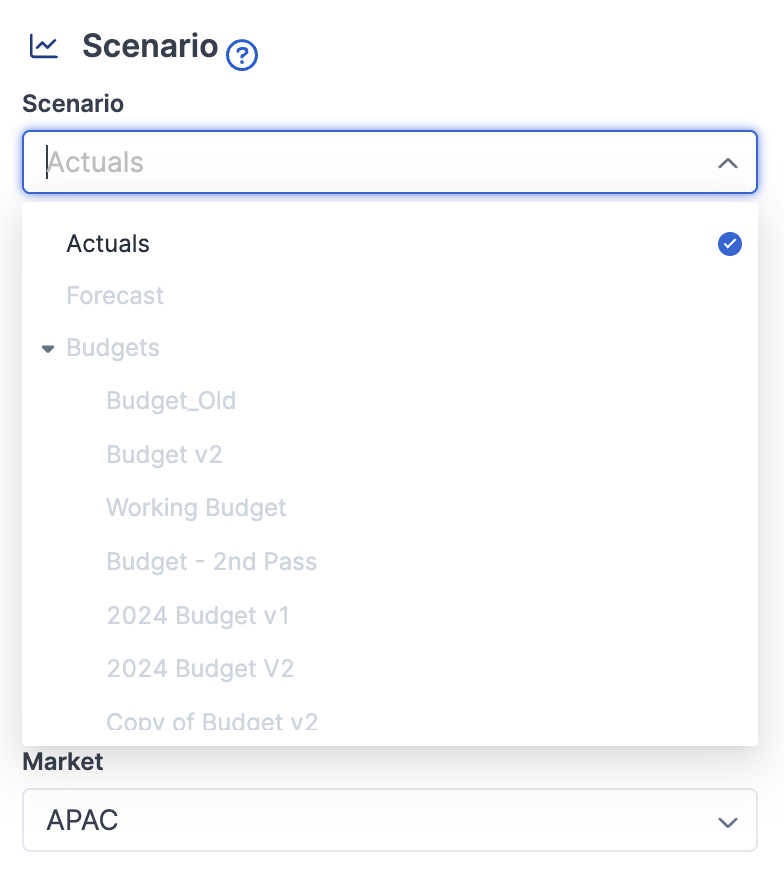Collapse the Scenario dropdown via chevron
The image size is (784, 872).
728,162
